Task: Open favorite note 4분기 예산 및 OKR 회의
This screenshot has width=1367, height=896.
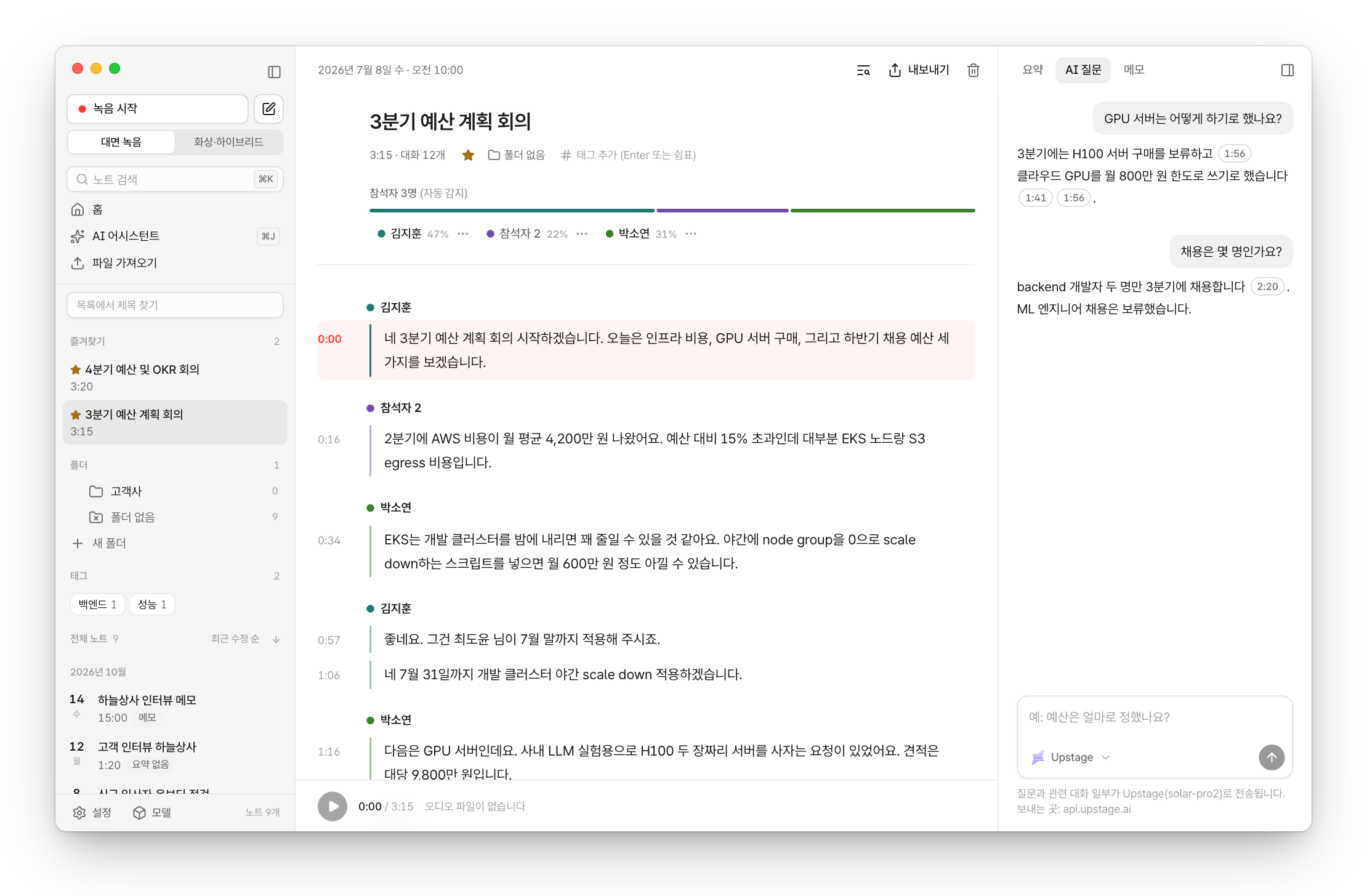Action: point(175,377)
